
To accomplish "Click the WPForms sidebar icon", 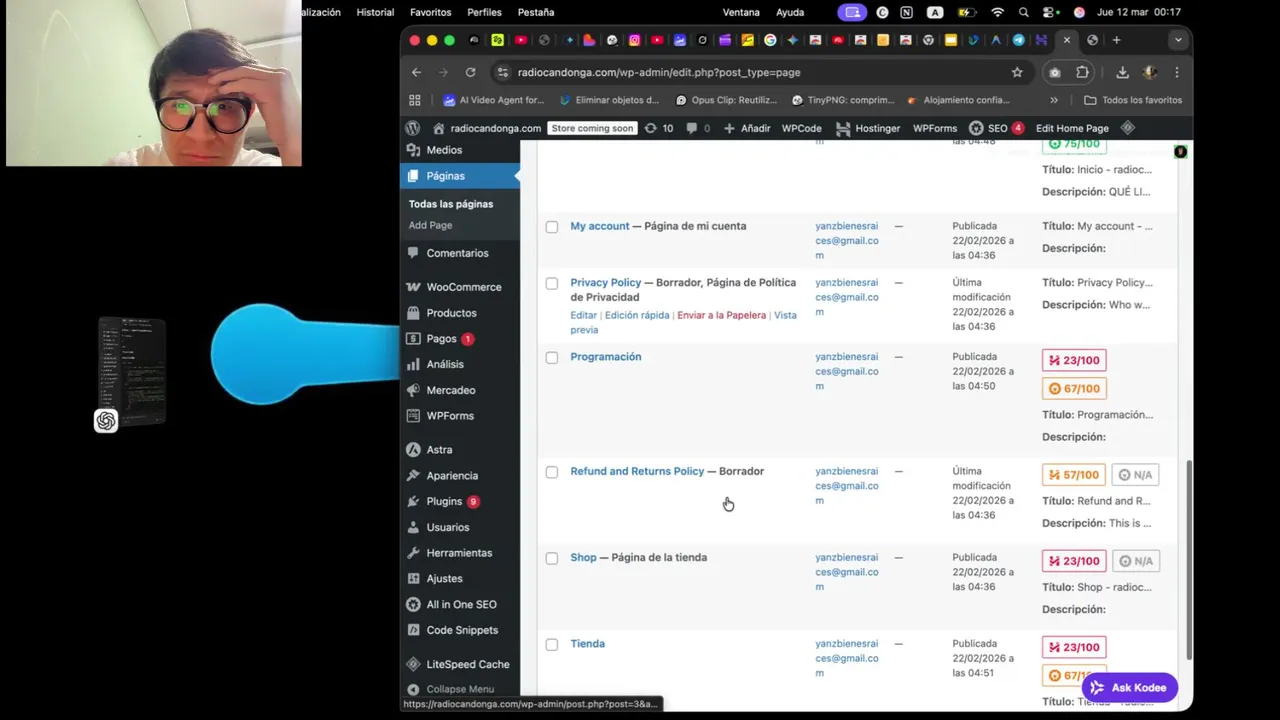I will 413,416.
